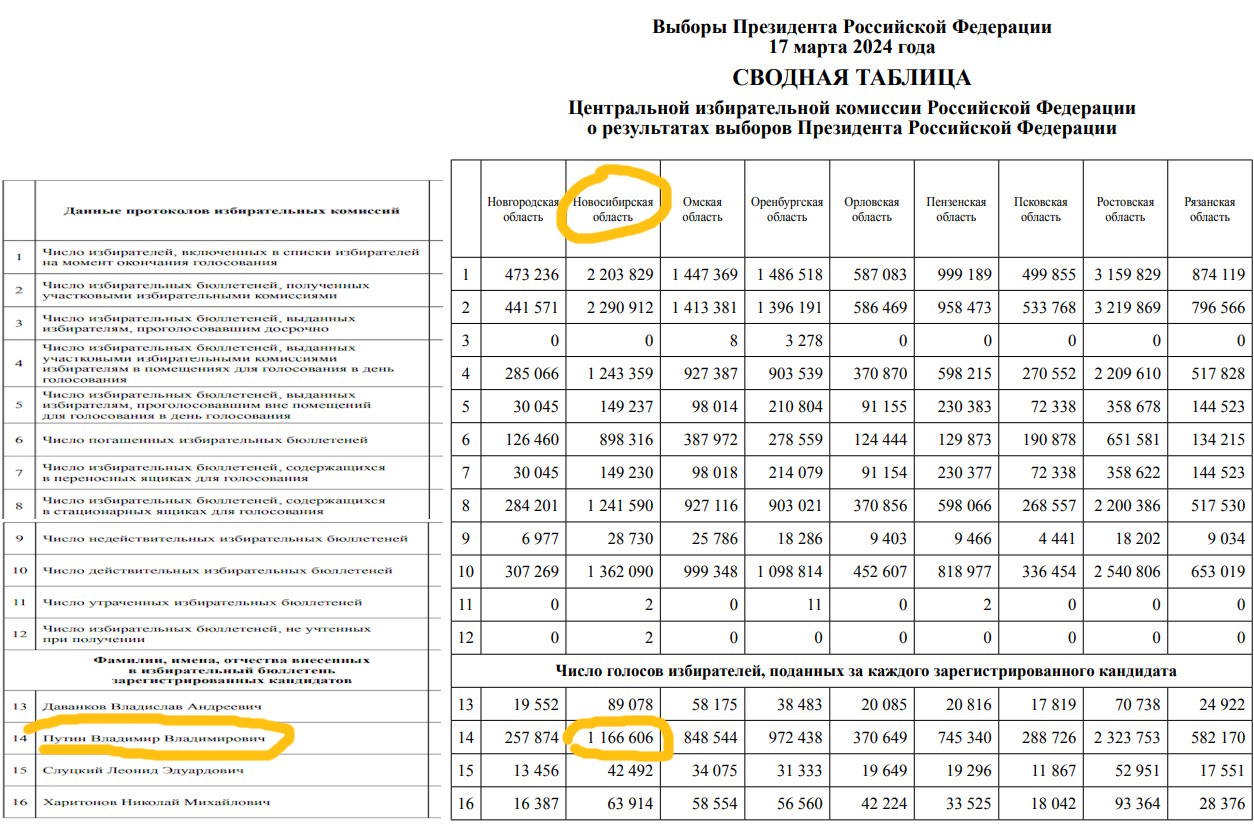Select the Пензенская область column header

click(x=956, y=209)
